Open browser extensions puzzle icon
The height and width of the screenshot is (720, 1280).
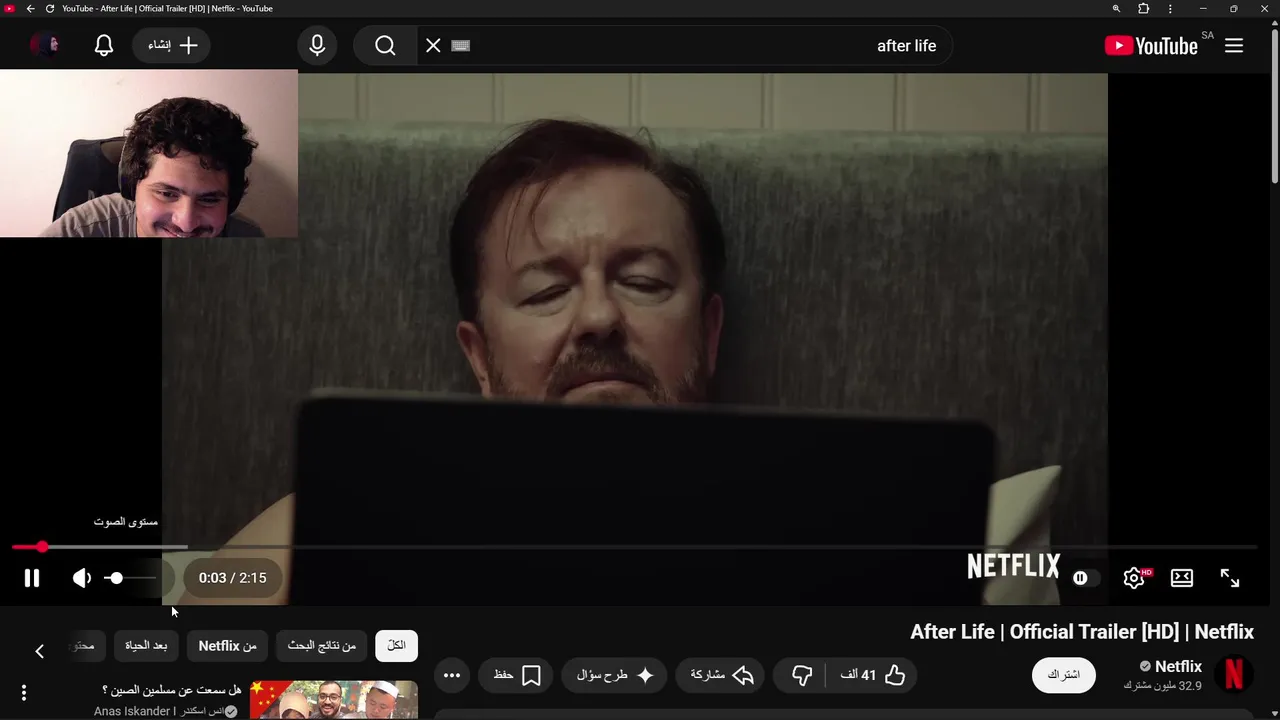1144,9
